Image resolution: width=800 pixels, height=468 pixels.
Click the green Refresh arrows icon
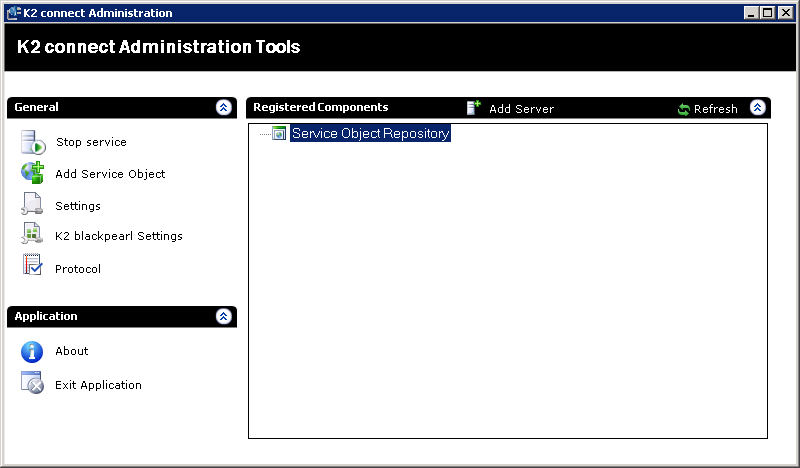pos(683,109)
